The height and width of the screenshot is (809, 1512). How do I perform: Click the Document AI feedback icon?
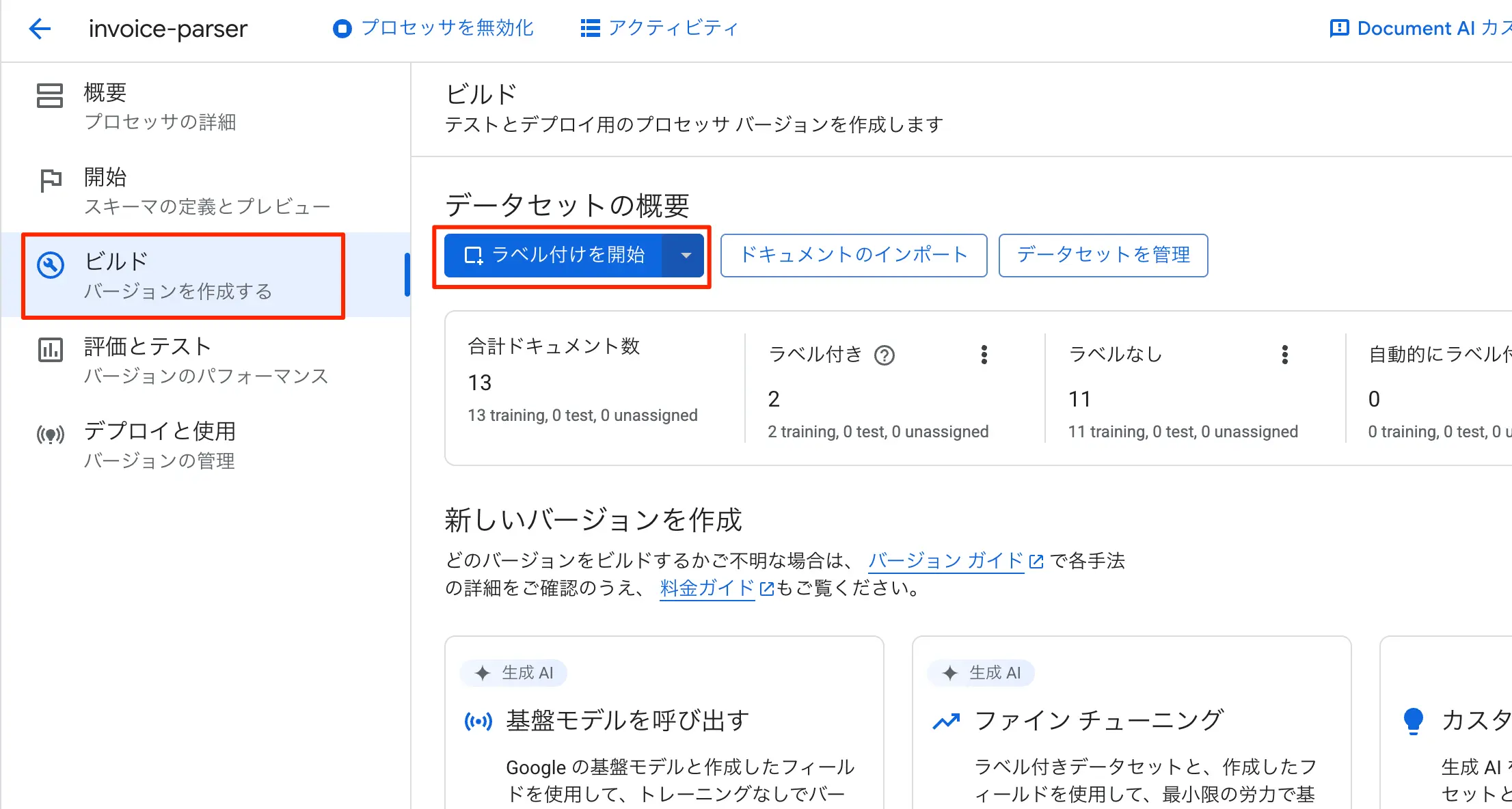pyautogui.click(x=1339, y=29)
